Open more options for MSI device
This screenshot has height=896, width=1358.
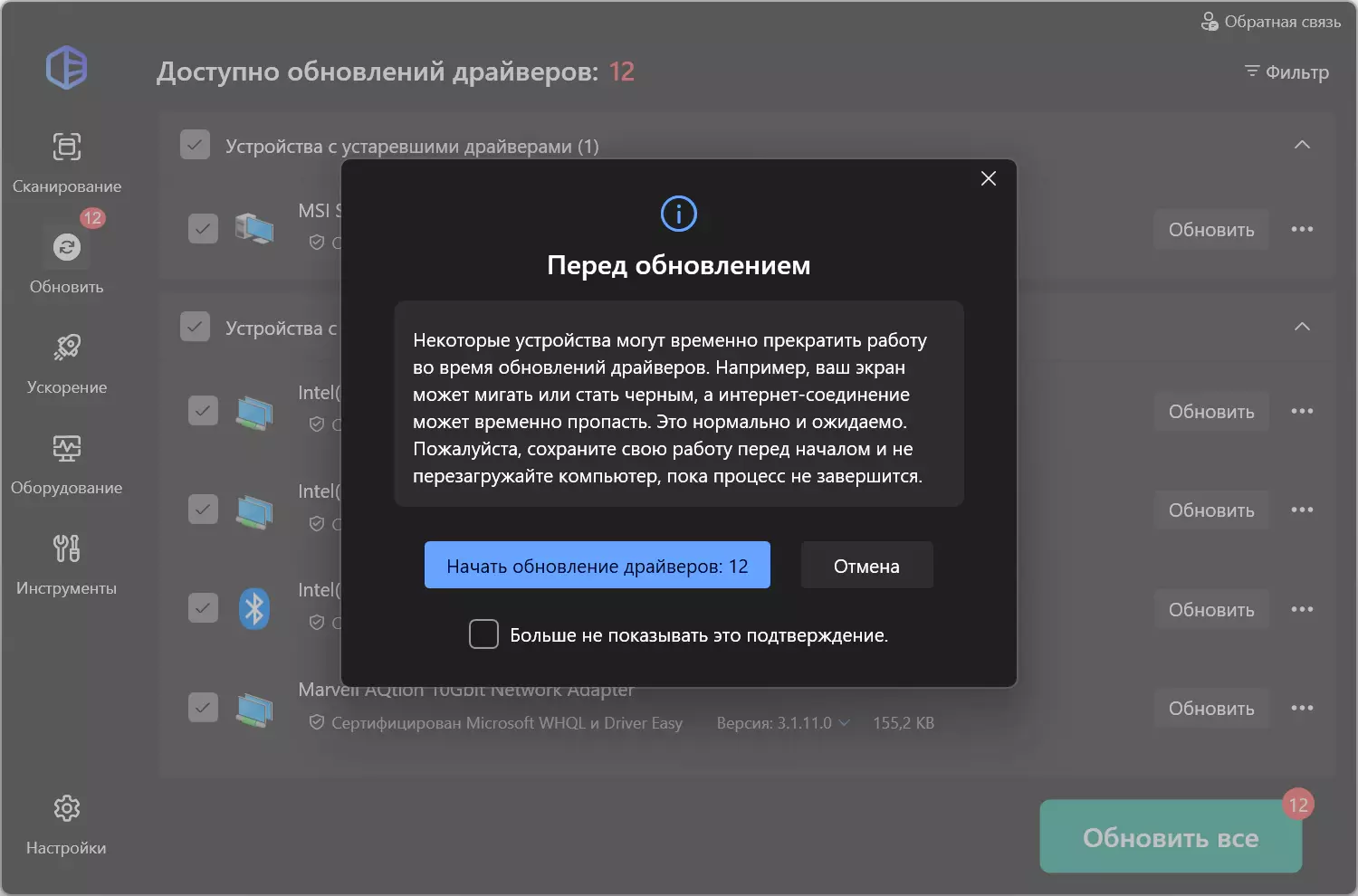(1302, 229)
